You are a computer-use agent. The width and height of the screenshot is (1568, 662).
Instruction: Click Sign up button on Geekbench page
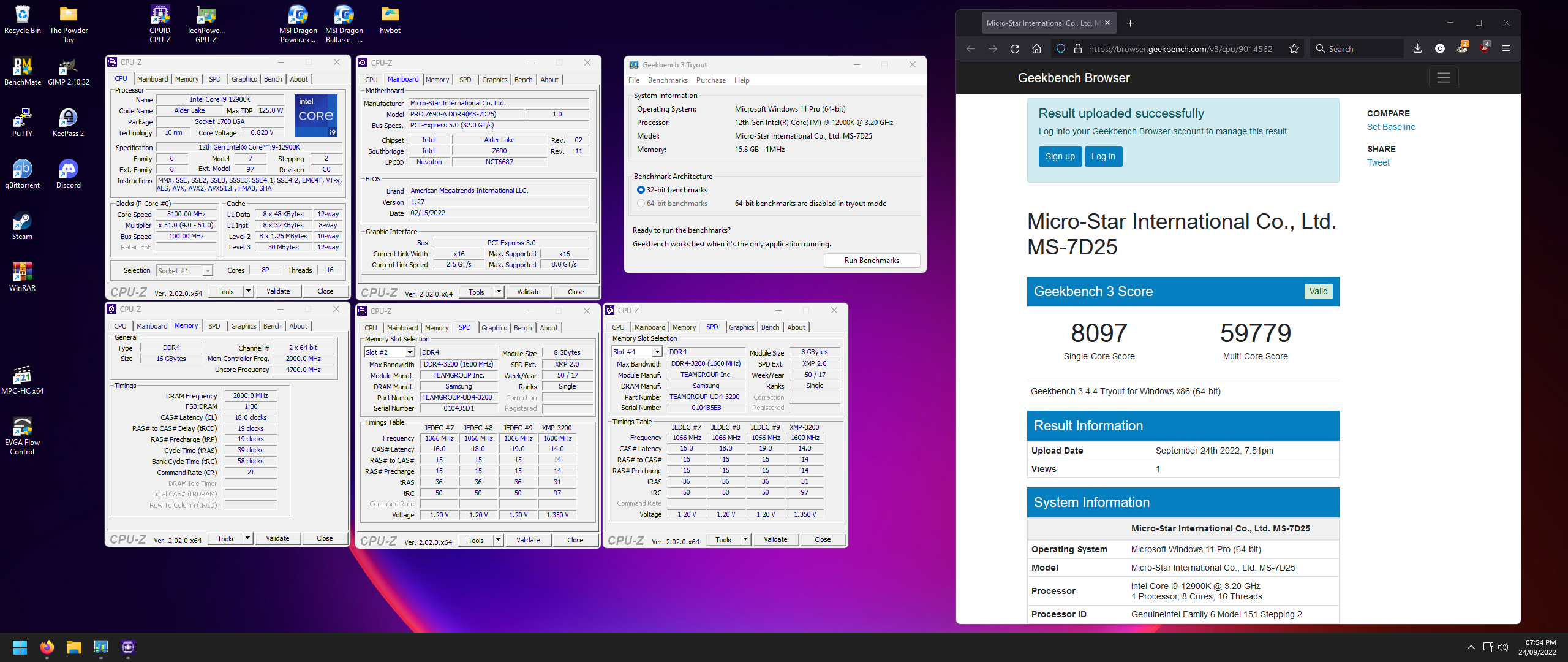click(x=1060, y=156)
